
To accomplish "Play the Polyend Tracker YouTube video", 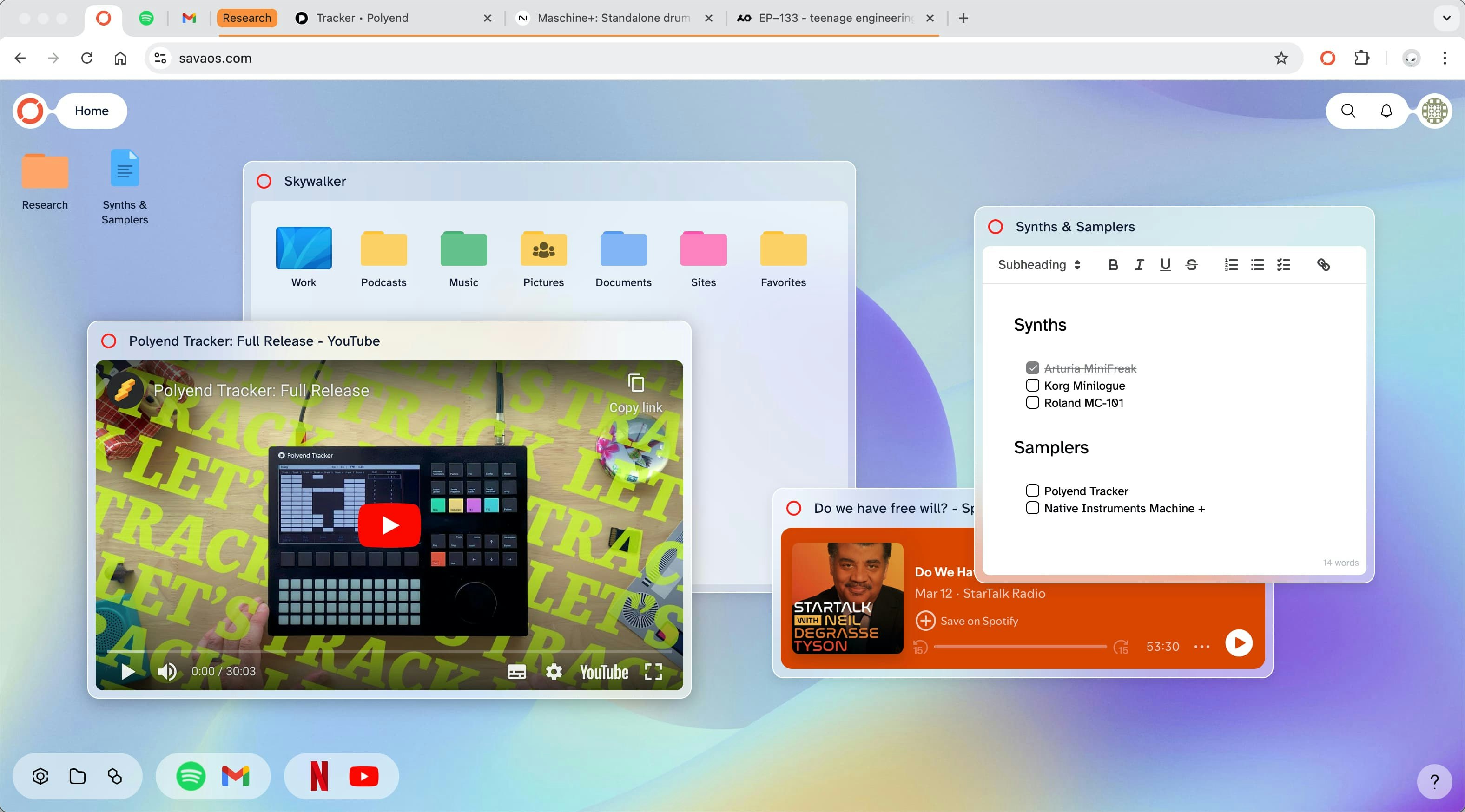I will [x=389, y=524].
